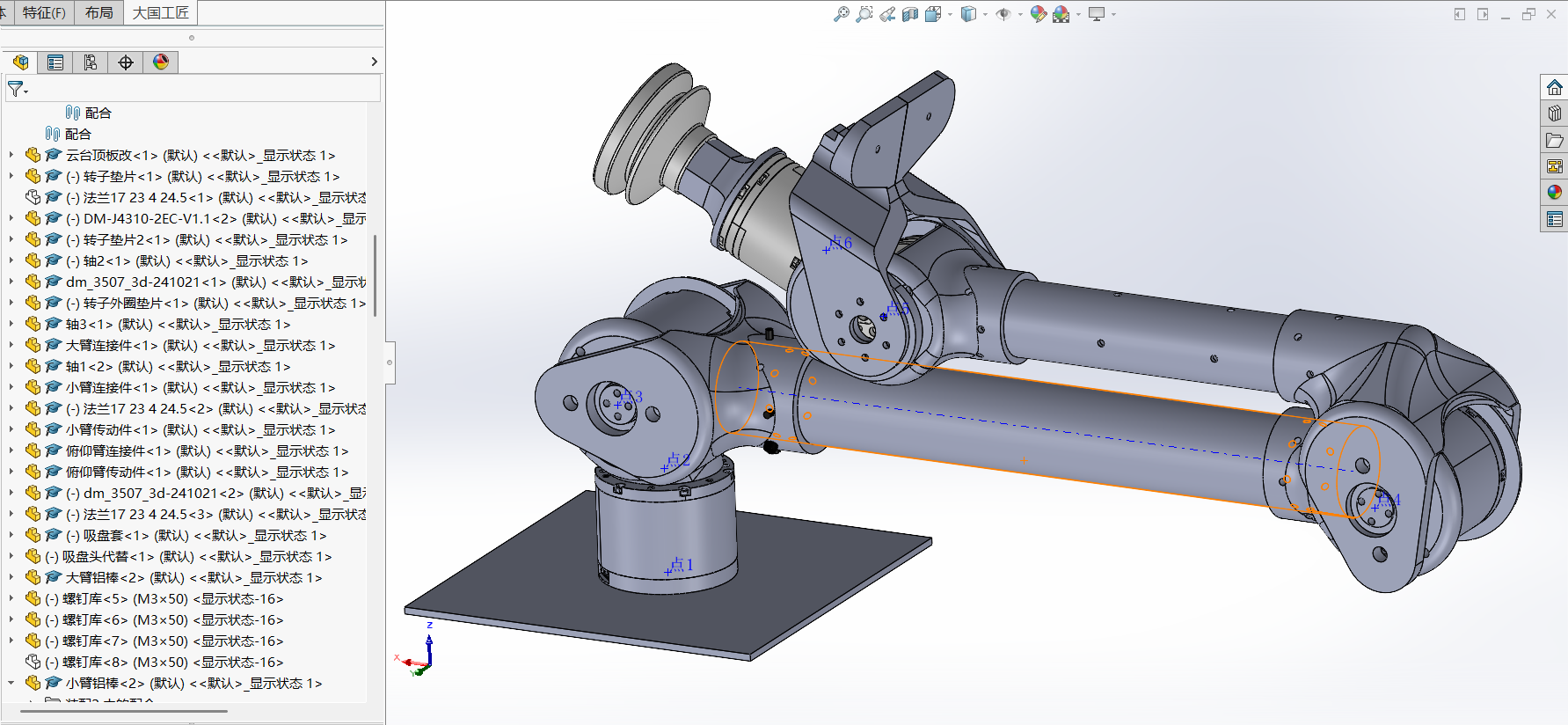Open the feature tree filter dropdown
1568x725 pixels.
tap(18, 89)
